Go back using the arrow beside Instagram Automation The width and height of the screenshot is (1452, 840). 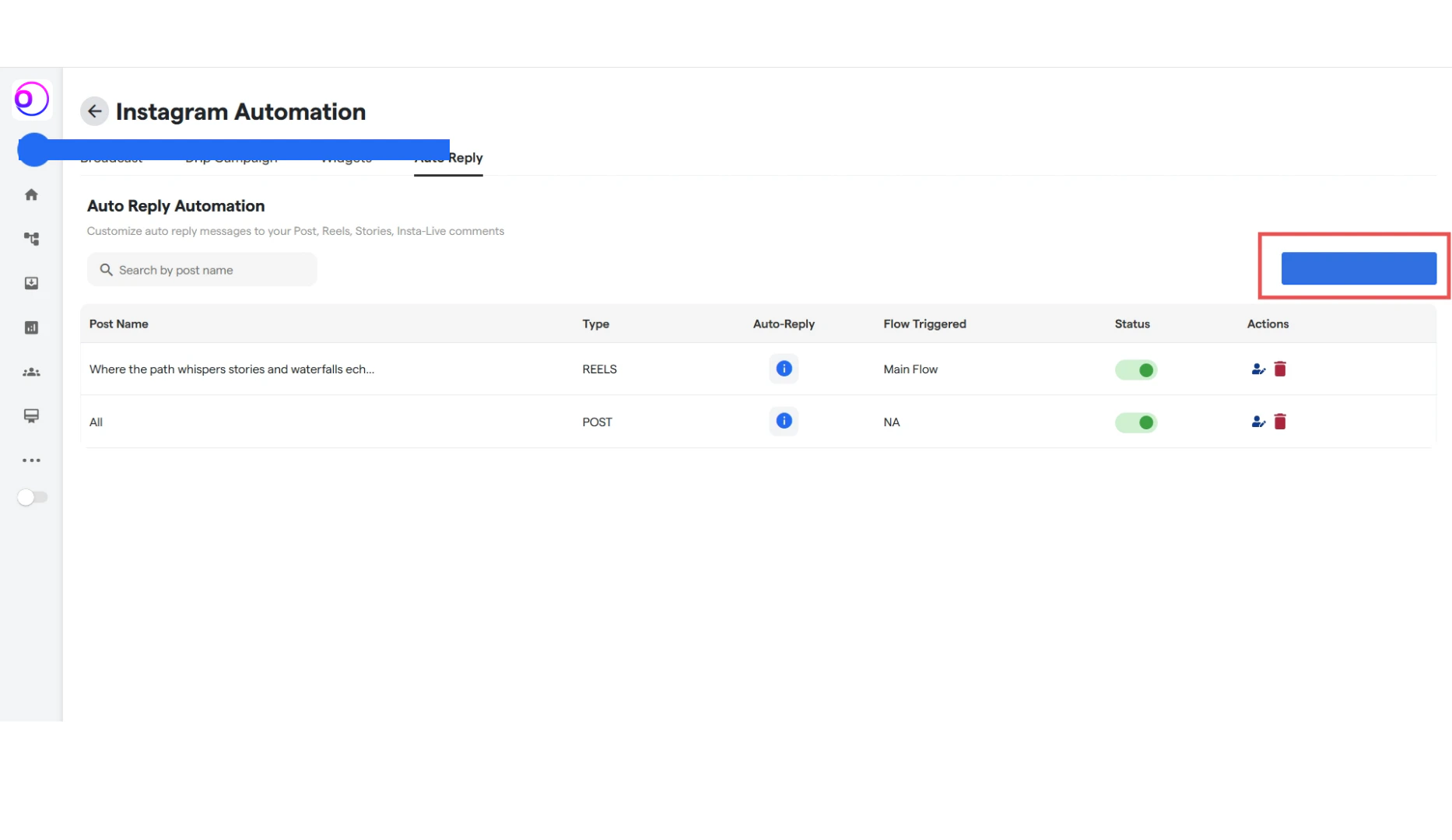(x=94, y=111)
